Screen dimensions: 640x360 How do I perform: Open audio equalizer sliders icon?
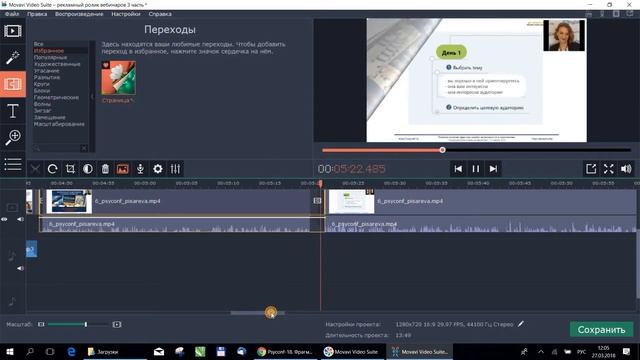point(176,169)
